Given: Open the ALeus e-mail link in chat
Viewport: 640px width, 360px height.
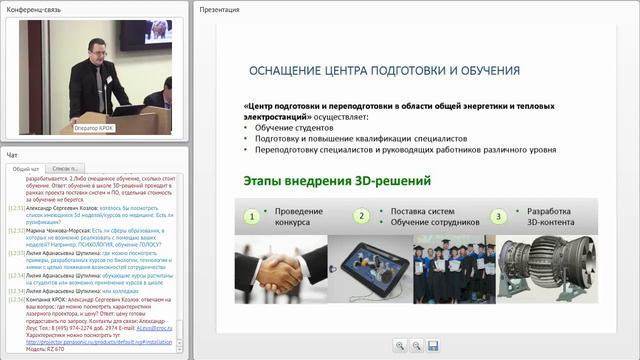Looking at the screenshot, I should 154,328.
